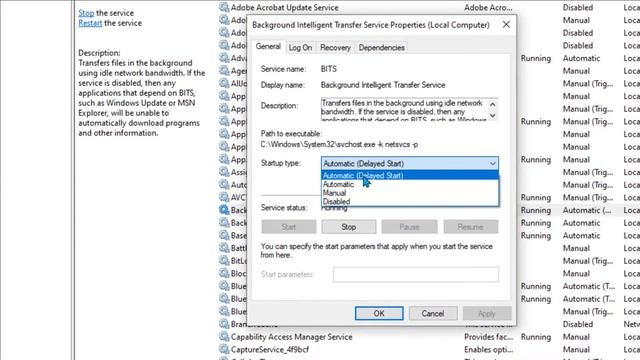Click the gear icon of the 'BitL' row
The width and height of the screenshot is (640, 360).
pyautogui.click(x=224, y=260)
